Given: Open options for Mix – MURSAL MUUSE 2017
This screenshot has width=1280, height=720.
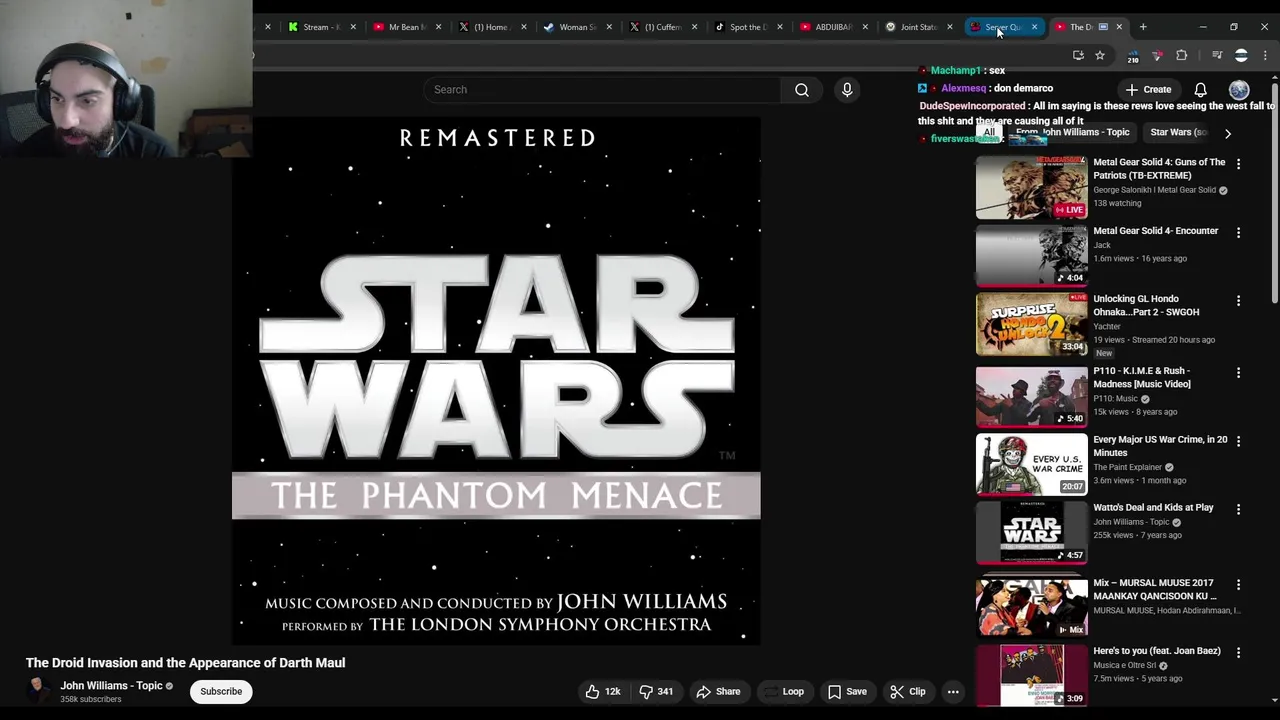Looking at the screenshot, I should point(1238,585).
